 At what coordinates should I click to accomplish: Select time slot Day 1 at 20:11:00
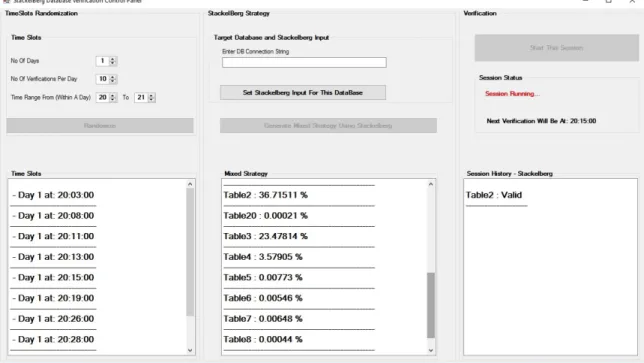53,236
